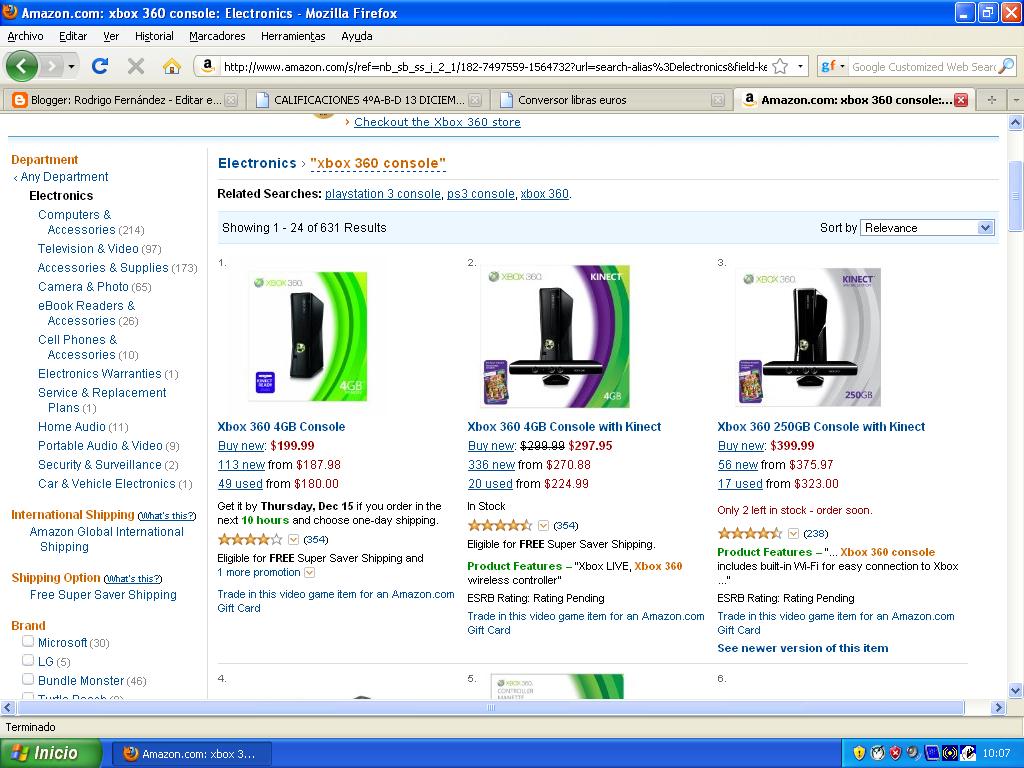Open Cell Phones & Accessories department
The width and height of the screenshot is (1024, 768).
83,347
